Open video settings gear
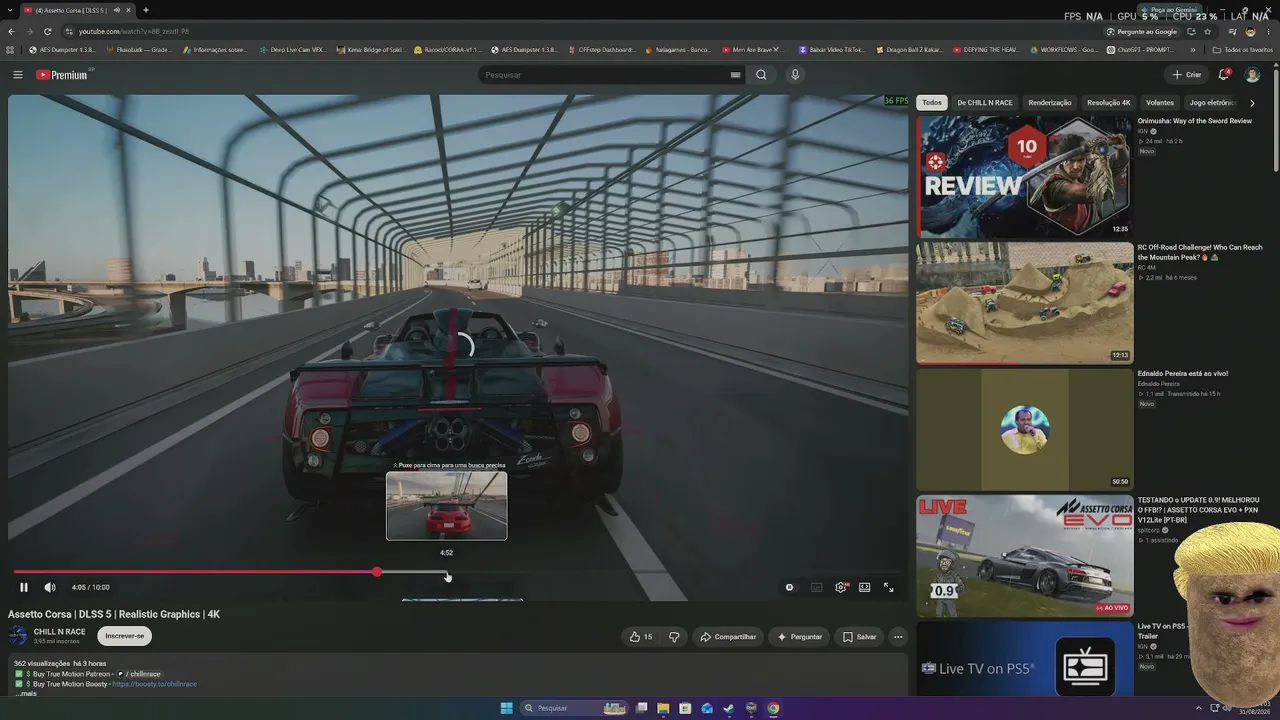 (x=841, y=587)
